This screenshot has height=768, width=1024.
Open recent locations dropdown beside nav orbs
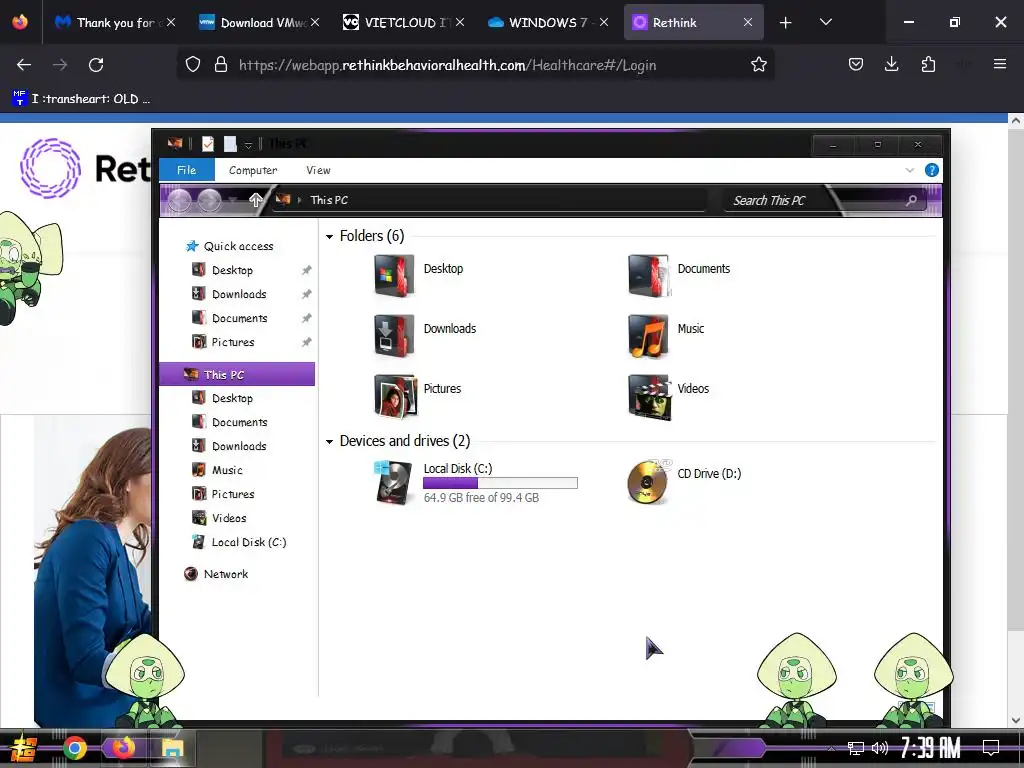(x=233, y=200)
